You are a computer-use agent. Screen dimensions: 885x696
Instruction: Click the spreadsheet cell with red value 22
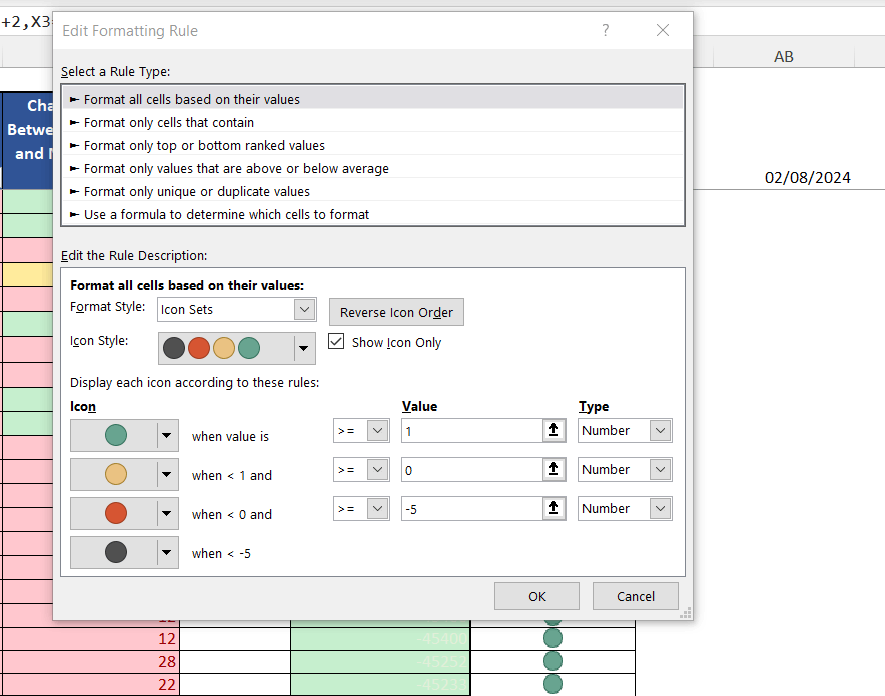click(x=91, y=684)
